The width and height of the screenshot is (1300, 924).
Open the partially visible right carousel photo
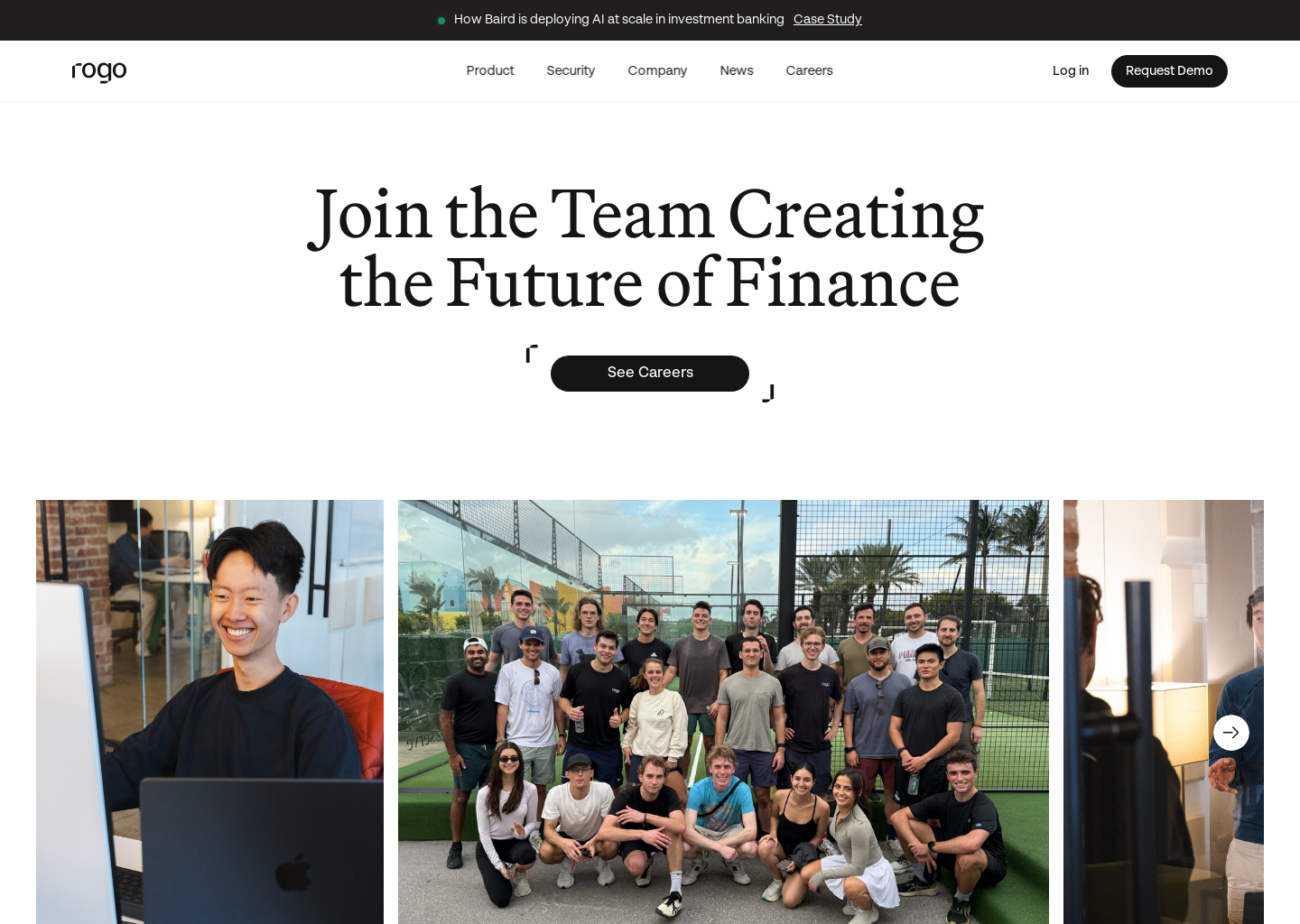(1164, 712)
